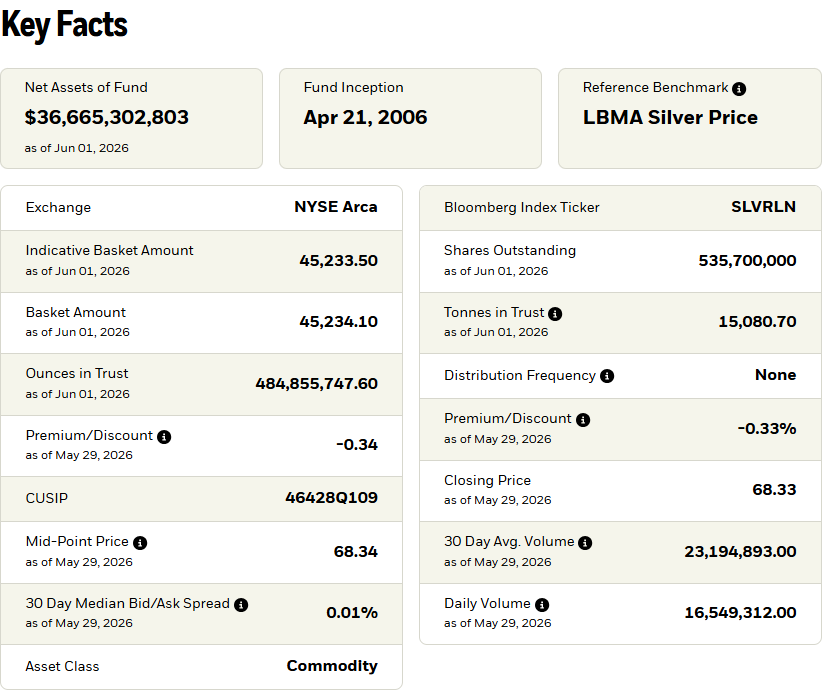Click info icon beside Premium/Discount -0.34
The height and width of the screenshot is (699, 831).
point(164,437)
